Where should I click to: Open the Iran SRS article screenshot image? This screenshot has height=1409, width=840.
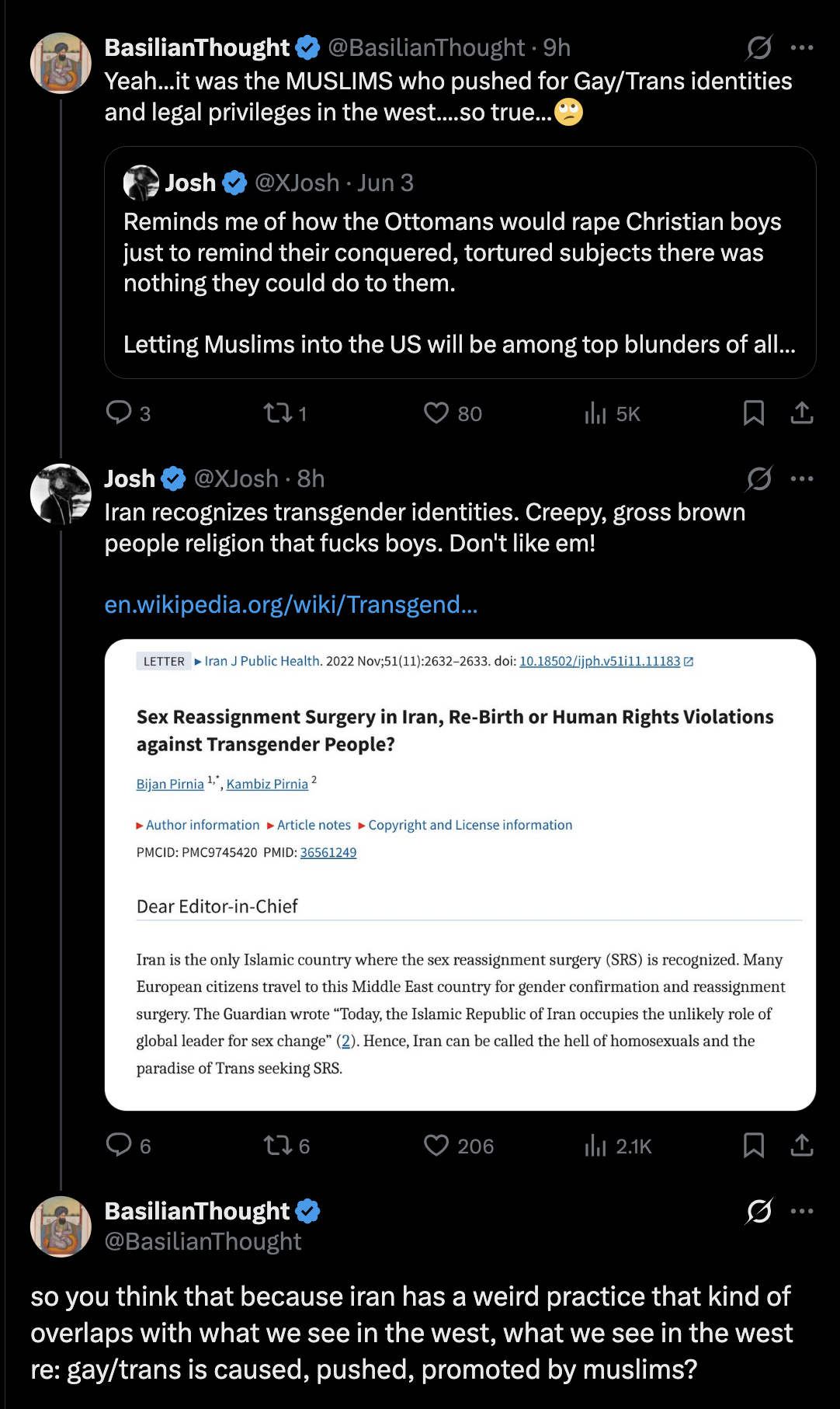[460, 875]
